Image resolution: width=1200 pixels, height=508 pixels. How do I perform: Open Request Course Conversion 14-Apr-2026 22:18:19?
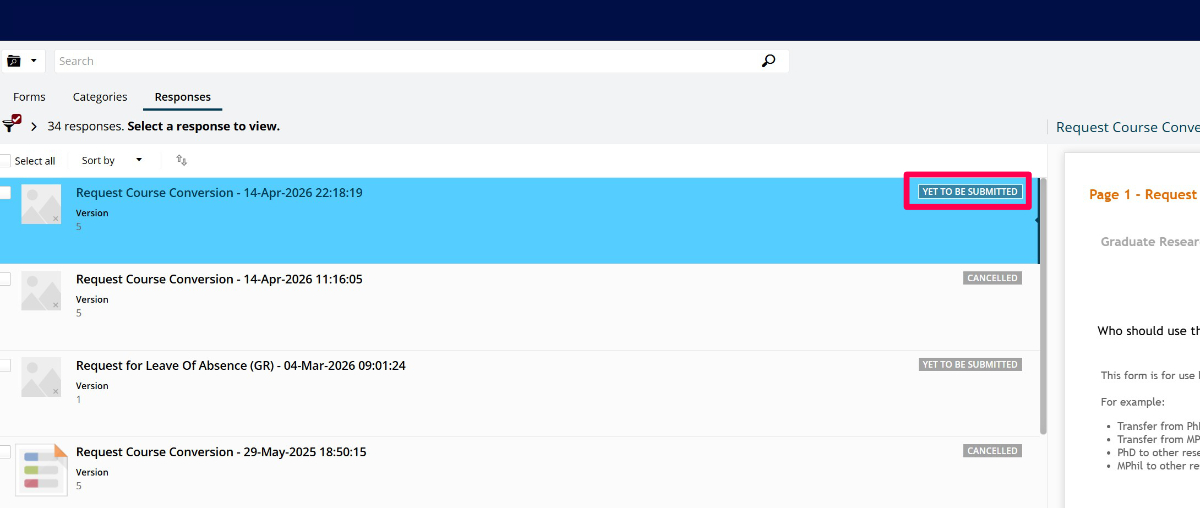click(x=219, y=192)
